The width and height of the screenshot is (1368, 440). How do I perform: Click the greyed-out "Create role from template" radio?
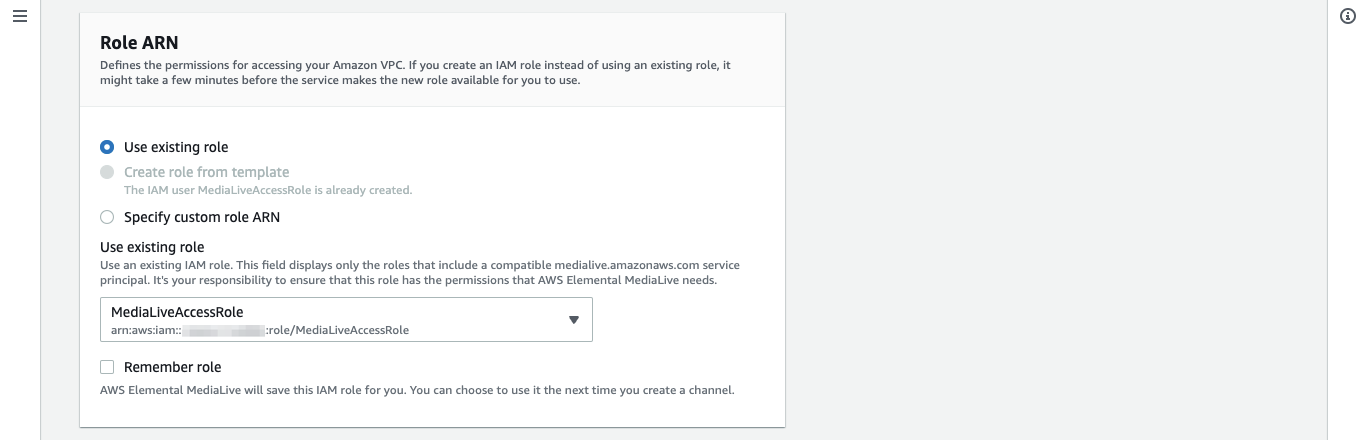(x=107, y=172)
